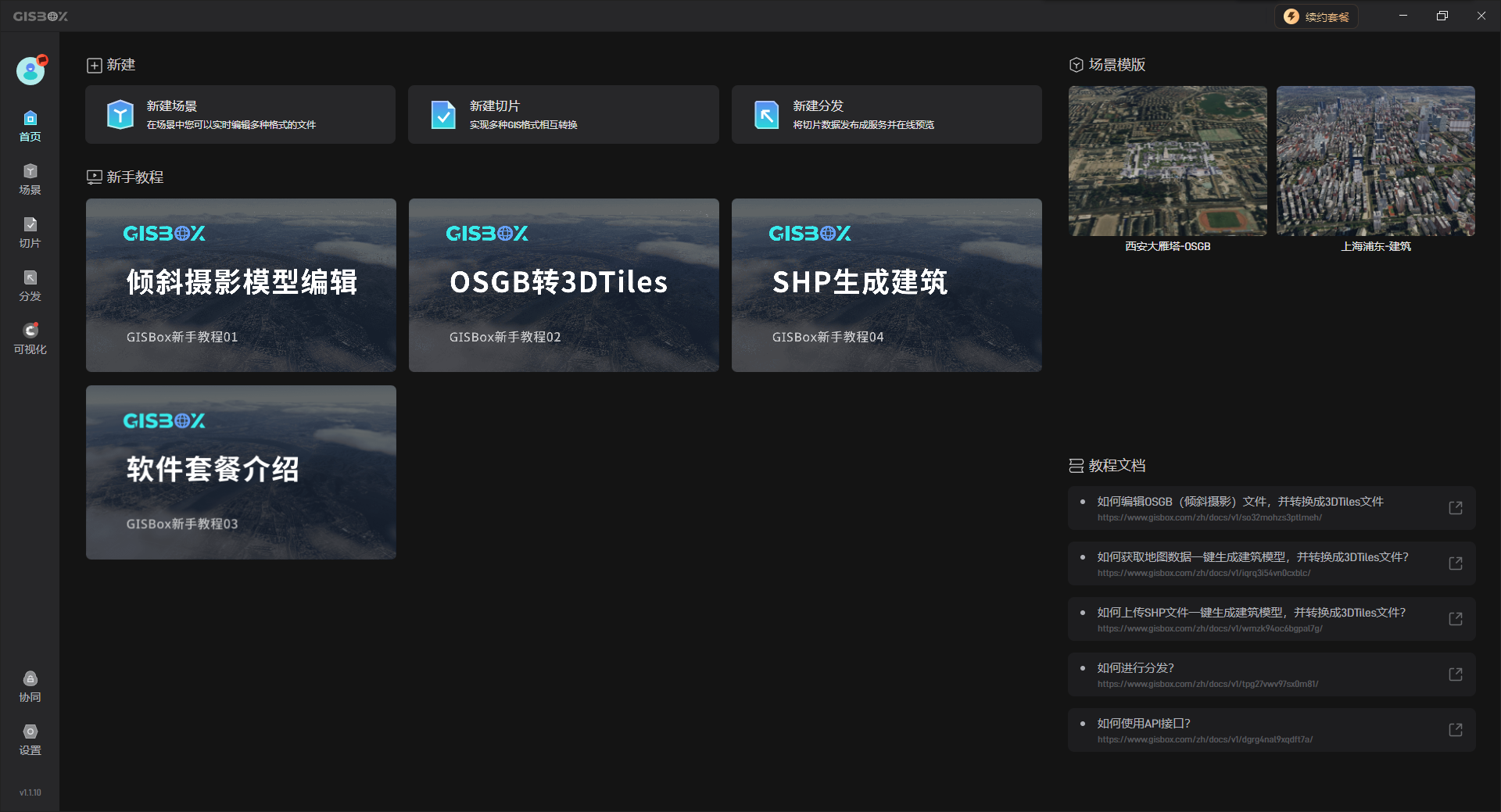Click the 新建分发 arrow icon
Image resolution: width=1501 pixels, height=812 pixels.
pos(766,115)
